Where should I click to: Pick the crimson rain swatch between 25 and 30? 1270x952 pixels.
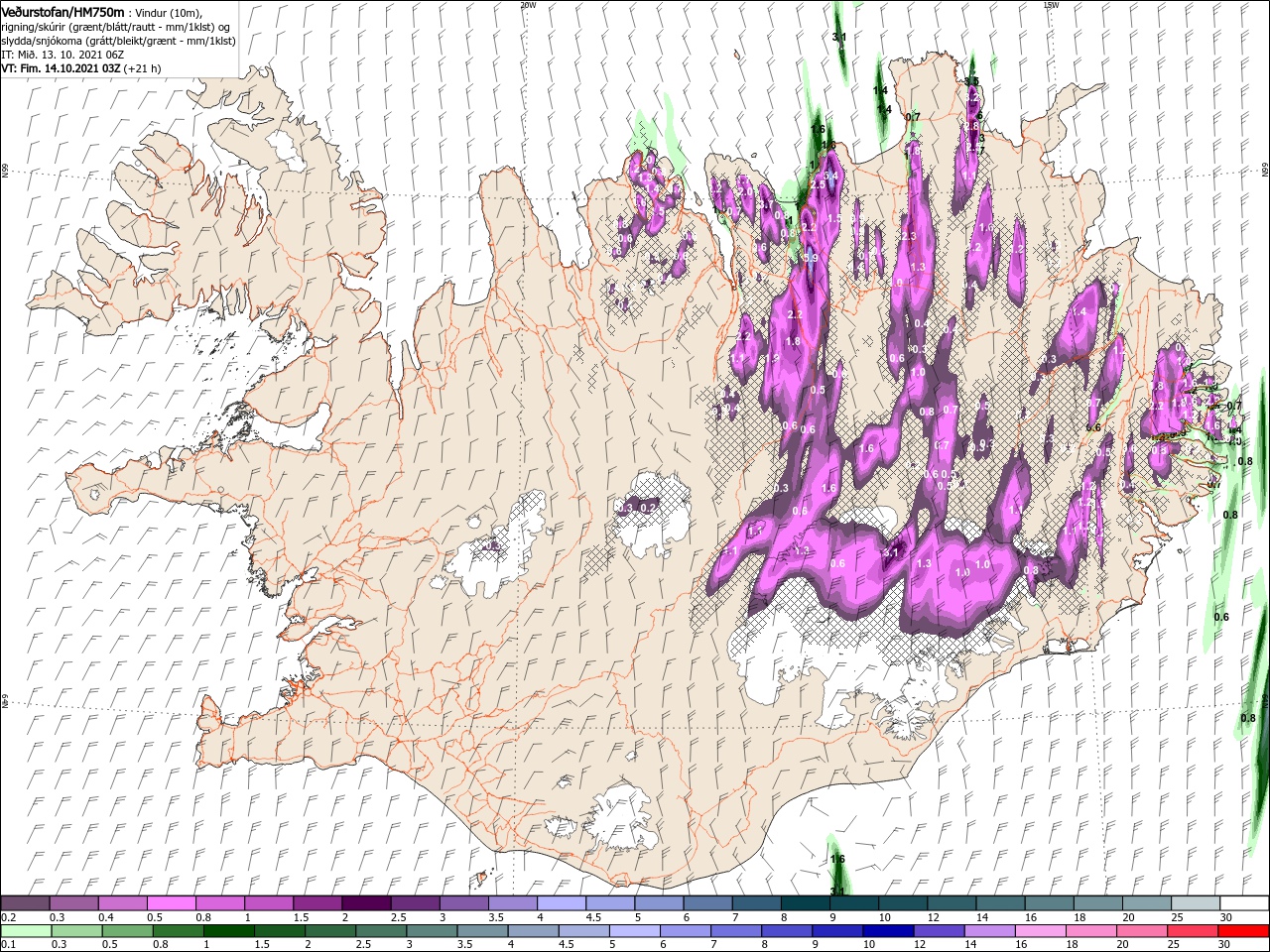coord(1191,931)
